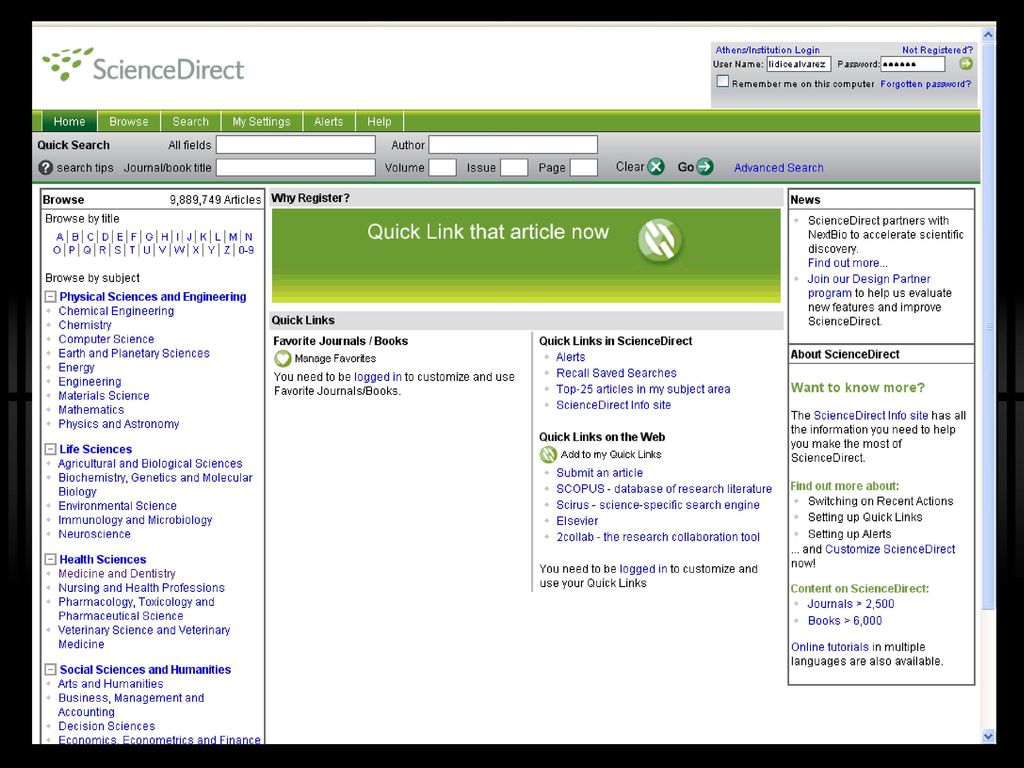Image resolution: width=1024 pixels, height=768 pixels.
Task: Open the Browse tab
Action: (129, 121)
